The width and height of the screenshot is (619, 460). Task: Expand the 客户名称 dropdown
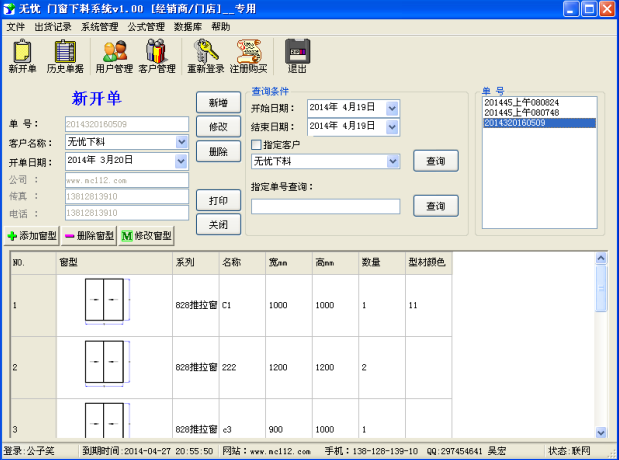pyautogui.click(x=181, y=142)
